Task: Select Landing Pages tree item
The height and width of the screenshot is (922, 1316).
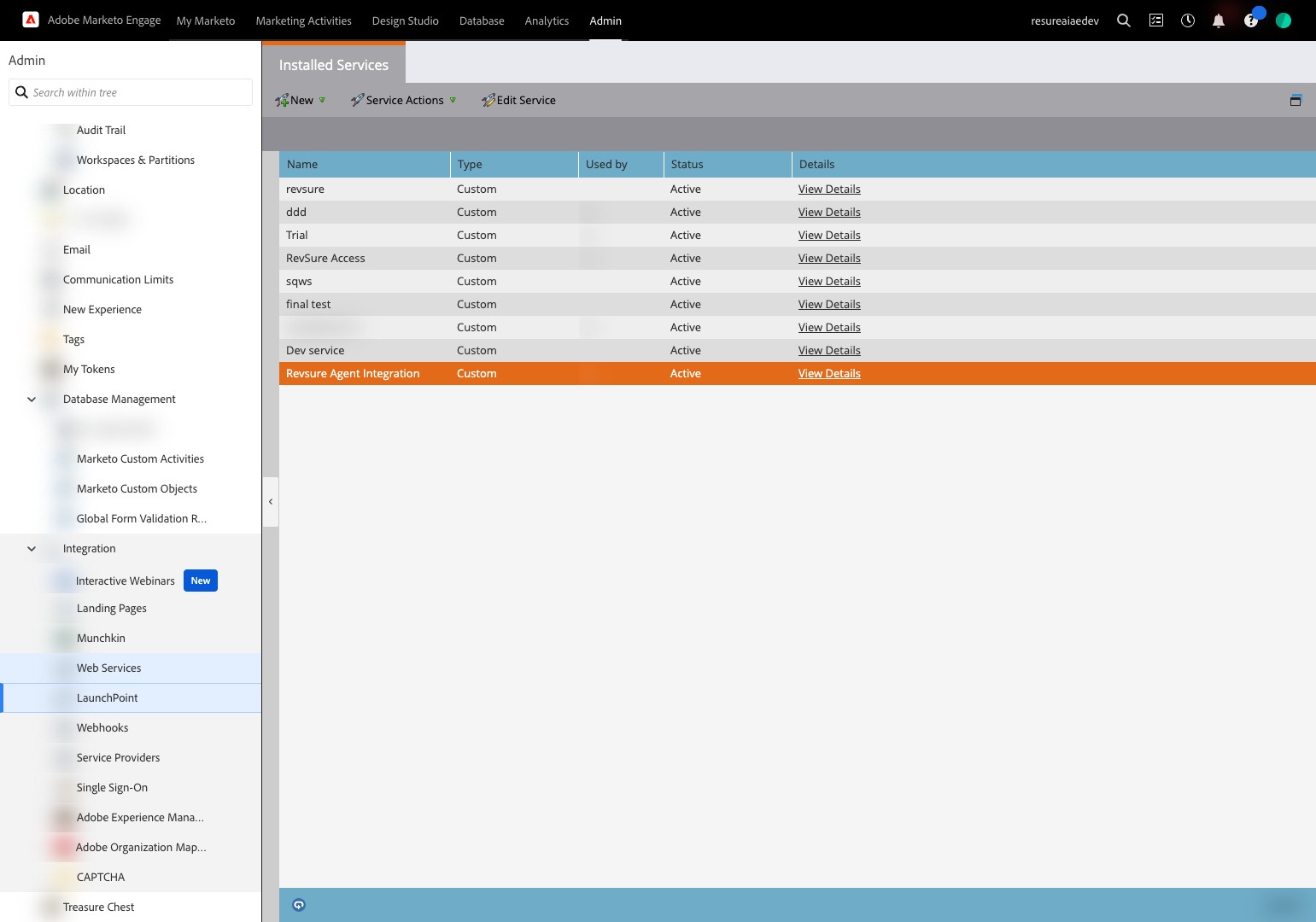Action: click(x=112, y=608)
